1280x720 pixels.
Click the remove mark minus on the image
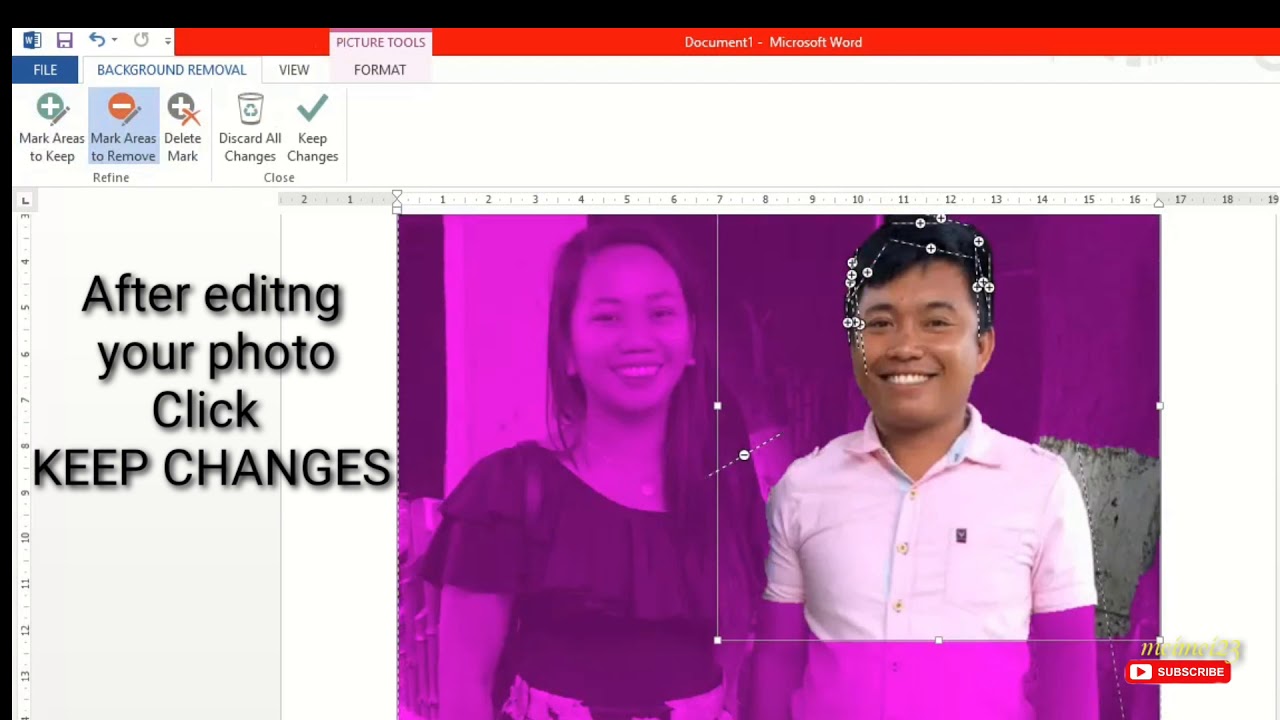click(744, 455)
